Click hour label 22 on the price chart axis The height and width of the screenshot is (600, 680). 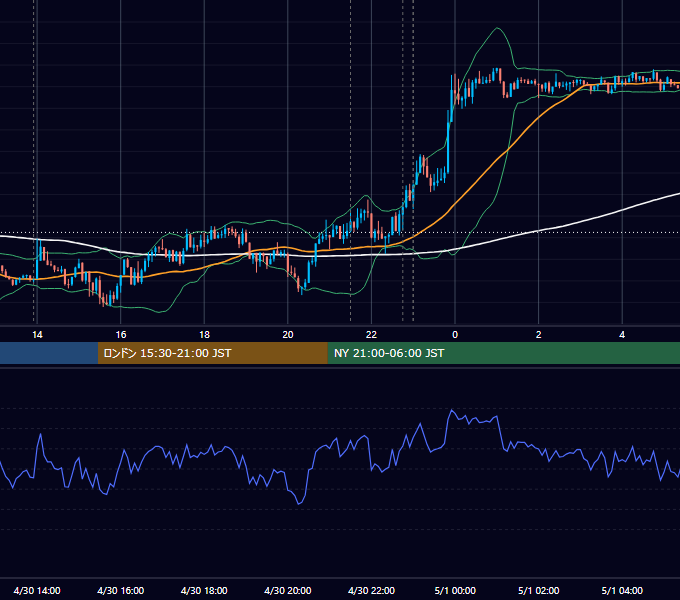click(x=371, y=335)
